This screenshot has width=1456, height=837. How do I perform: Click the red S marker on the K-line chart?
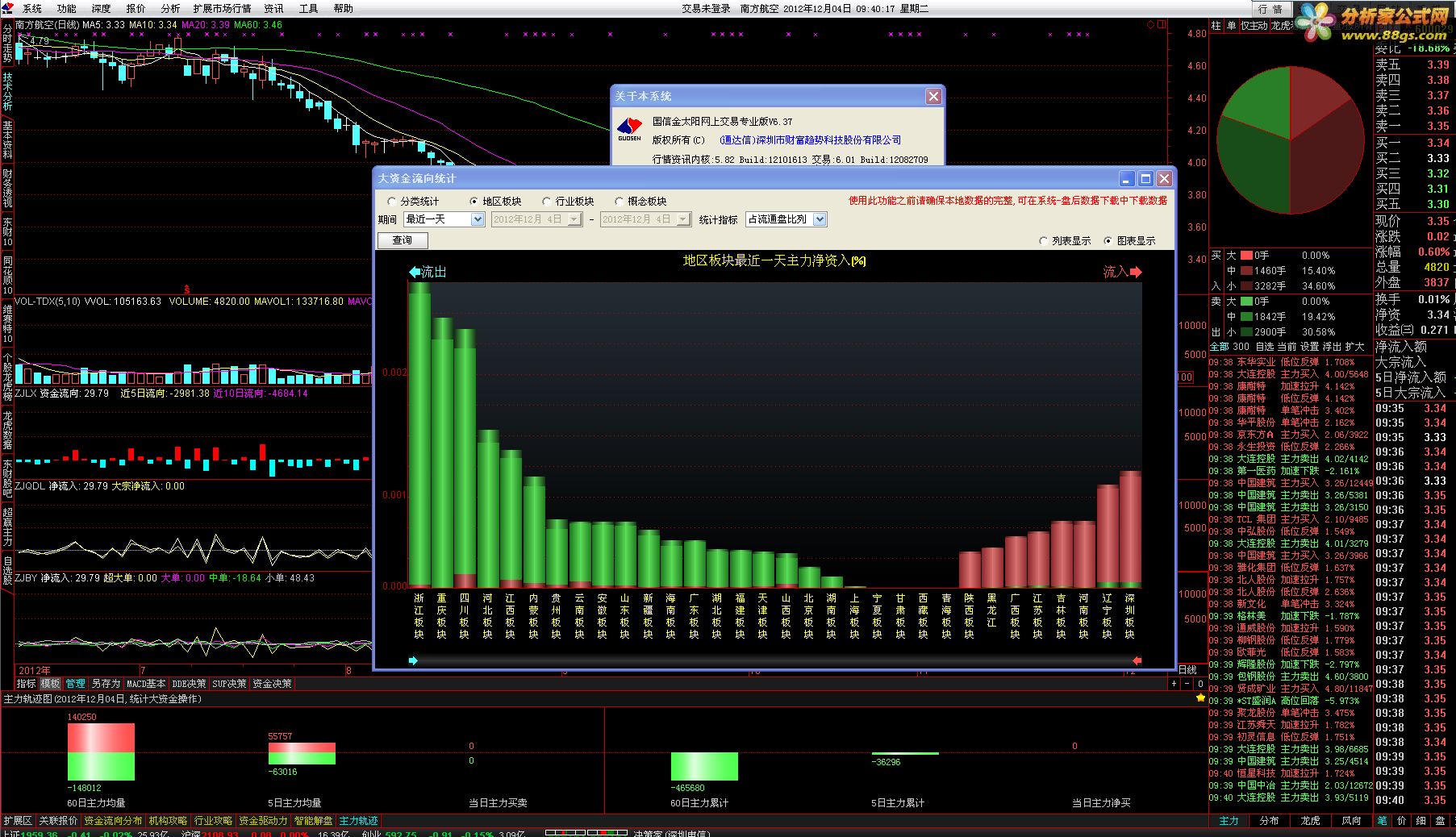coord(187,289)
